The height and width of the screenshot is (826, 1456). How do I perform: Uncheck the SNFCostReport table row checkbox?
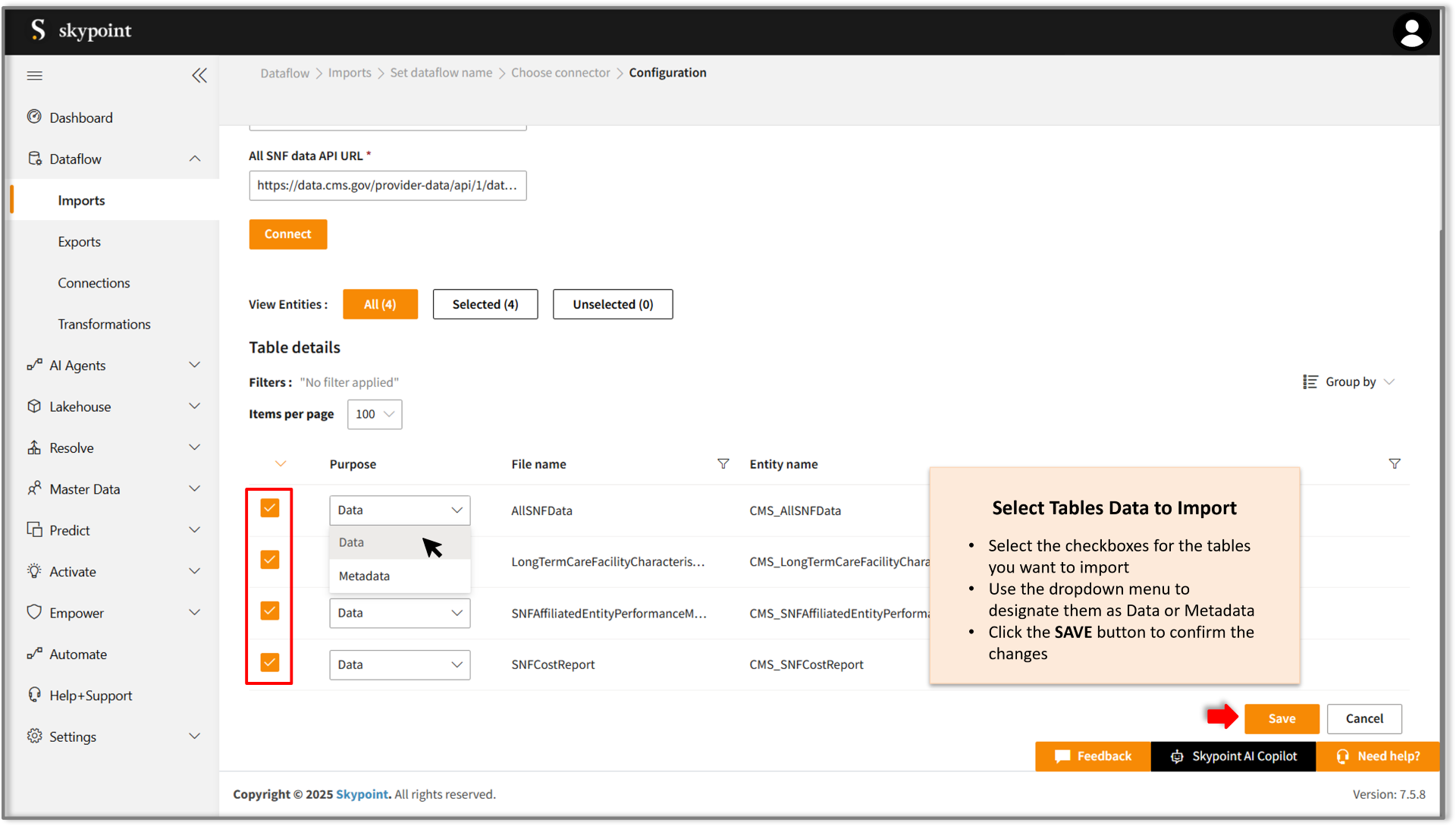coord(269,662)
